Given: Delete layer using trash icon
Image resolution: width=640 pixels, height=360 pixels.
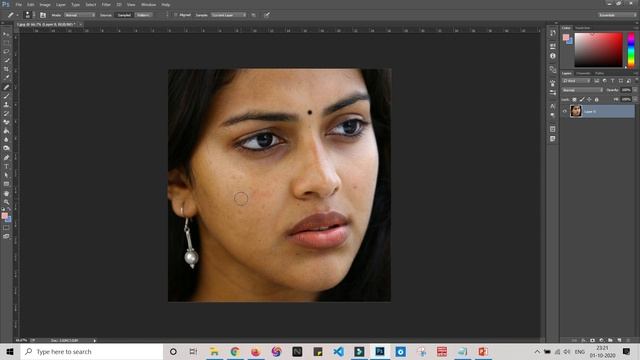Looking at the screenshot, I should pyautogui.click(x=628, y=340).
